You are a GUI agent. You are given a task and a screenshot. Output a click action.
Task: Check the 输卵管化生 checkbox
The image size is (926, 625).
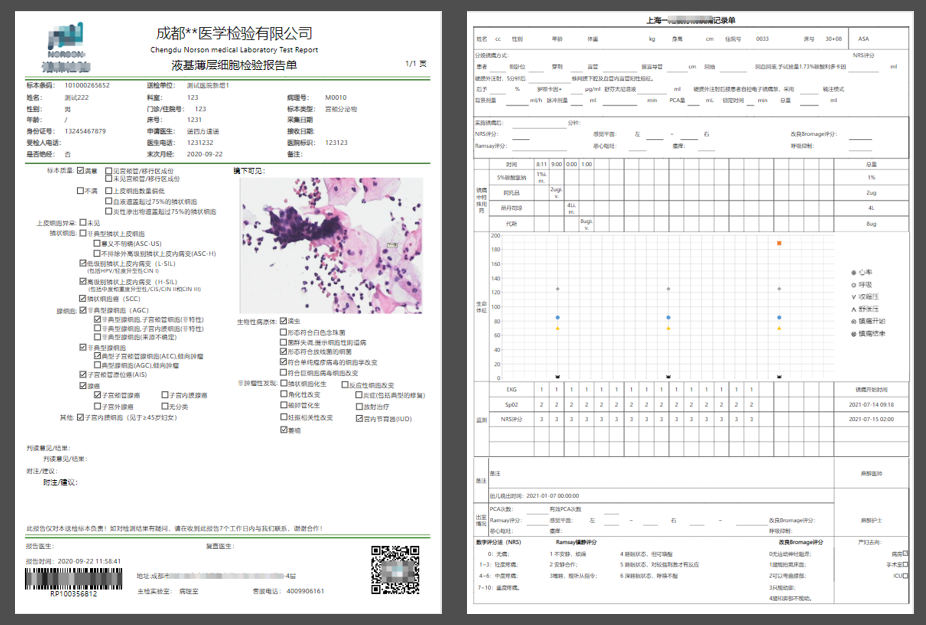click(283, 405)
